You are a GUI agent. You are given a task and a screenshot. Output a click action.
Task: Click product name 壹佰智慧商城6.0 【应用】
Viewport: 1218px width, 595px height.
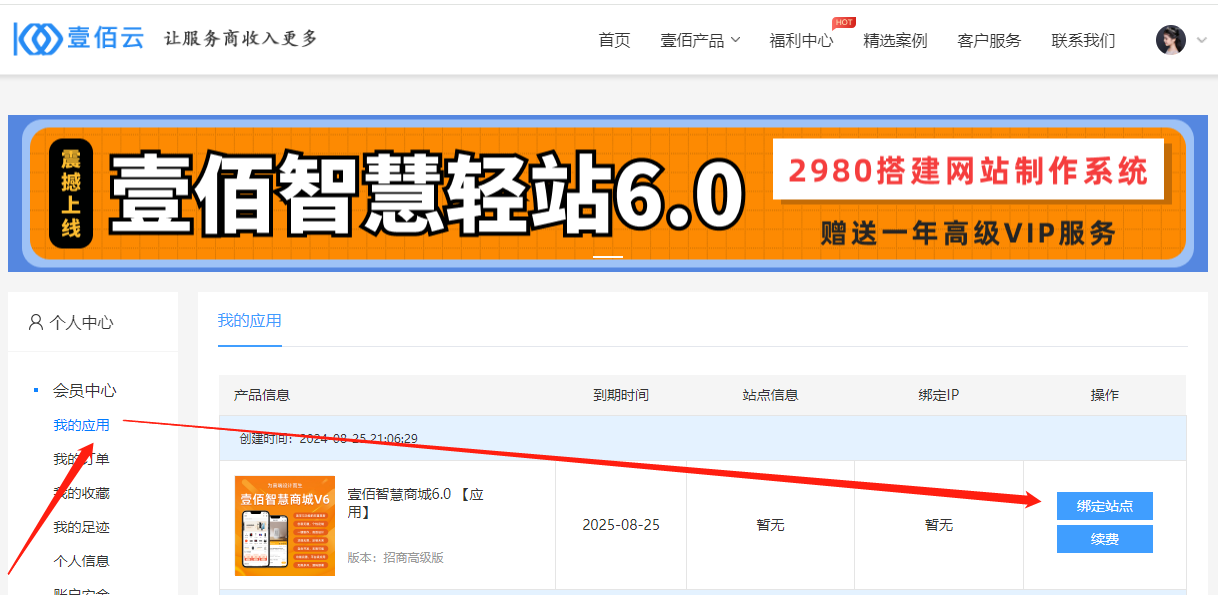(x=415, y=503)
